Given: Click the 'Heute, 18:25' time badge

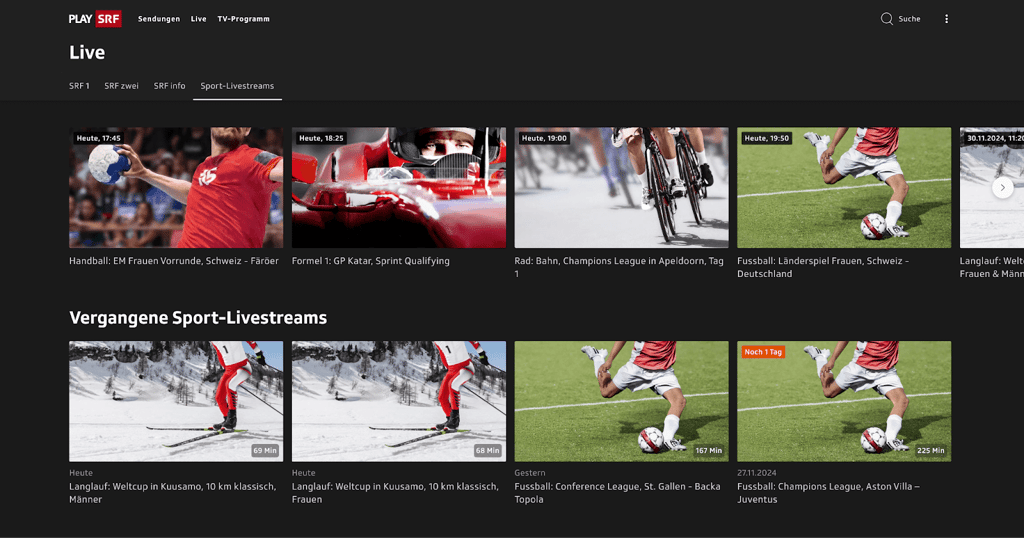Looking at the screenshot, I should pos(321,138).
